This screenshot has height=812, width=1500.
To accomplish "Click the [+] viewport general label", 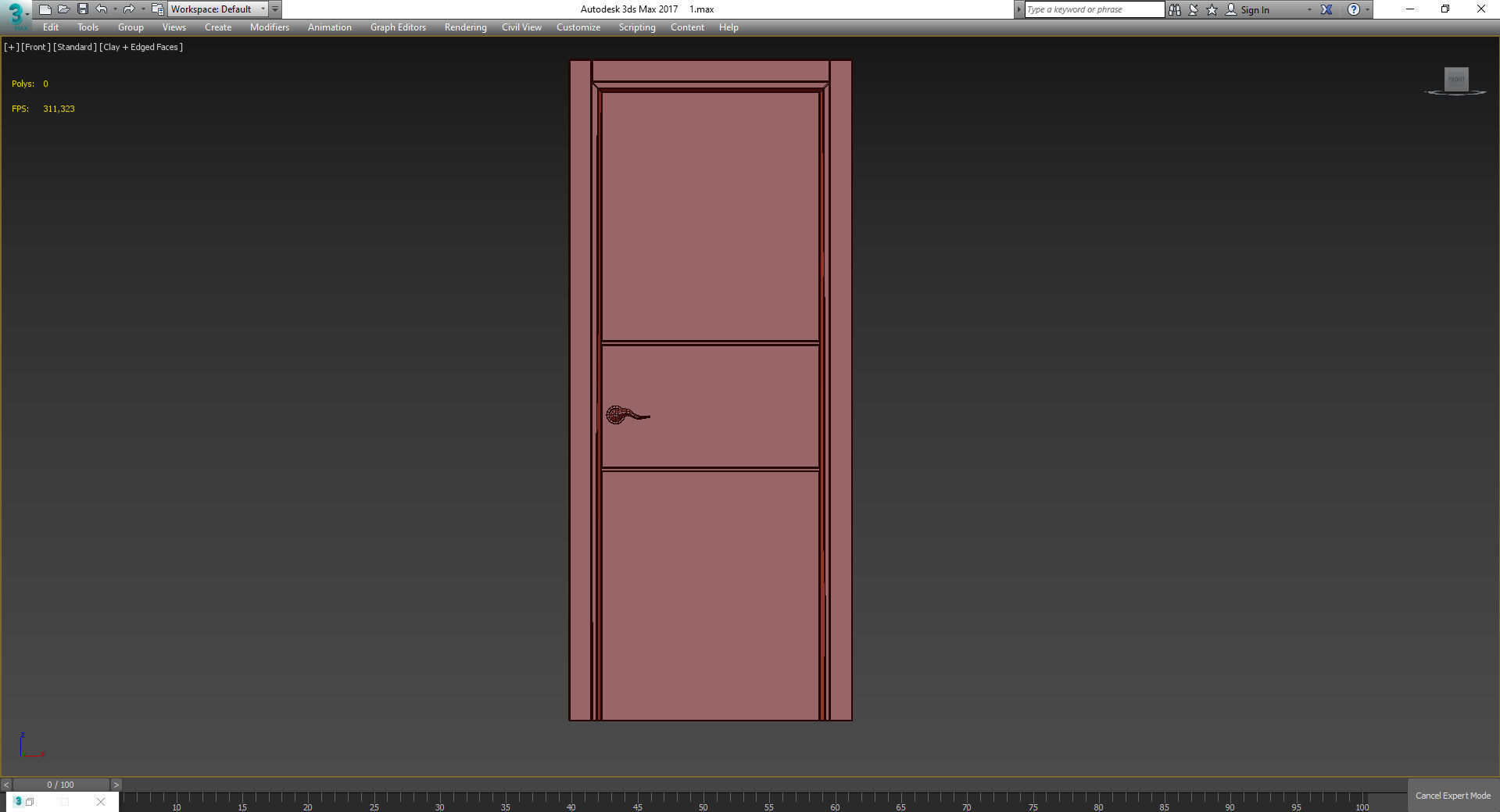I will [x=11, y=47].
